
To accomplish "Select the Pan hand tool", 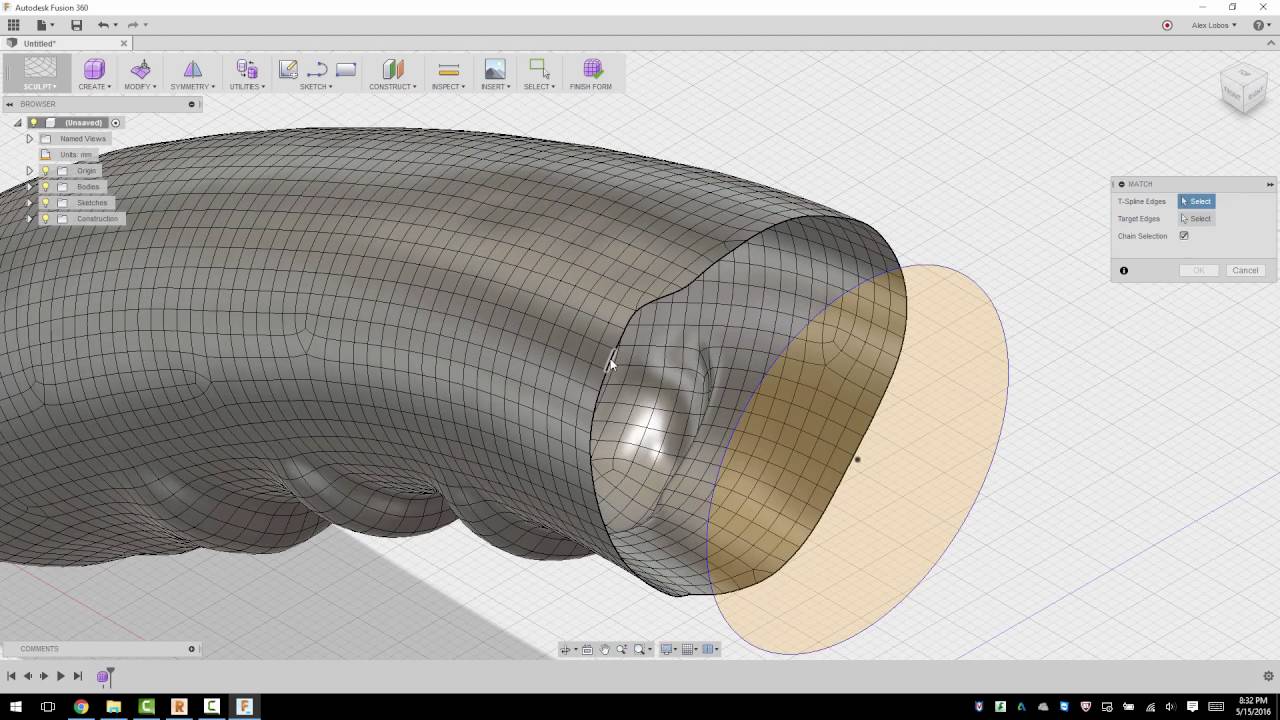I will pos(604,650).
